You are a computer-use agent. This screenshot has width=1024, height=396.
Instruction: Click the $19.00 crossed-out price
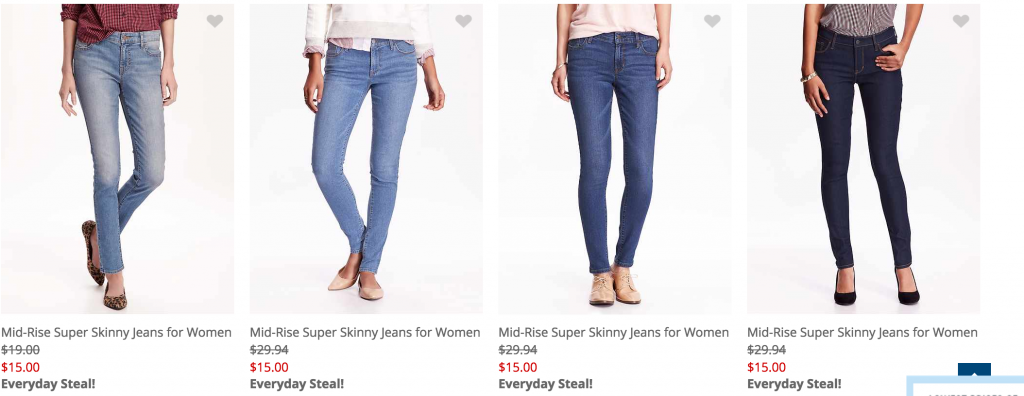(x=20, y=350)
